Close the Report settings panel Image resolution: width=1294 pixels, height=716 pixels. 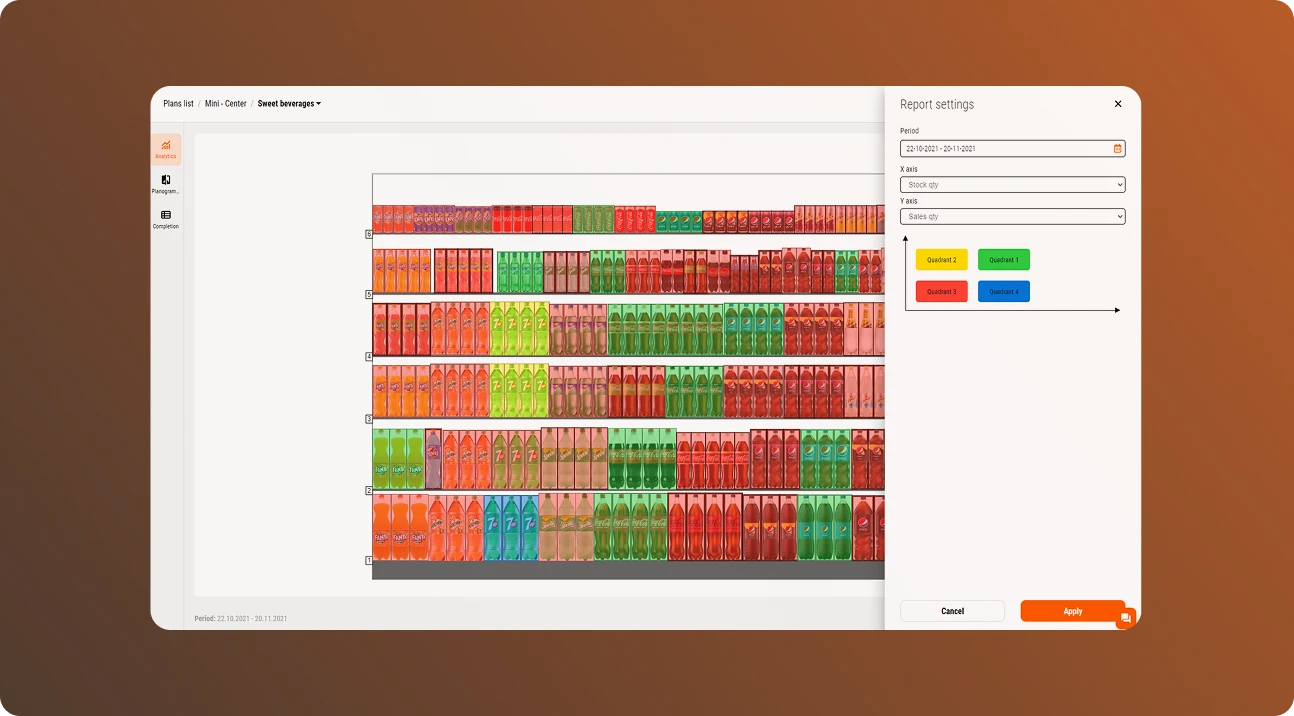(x=1118, y=104)
